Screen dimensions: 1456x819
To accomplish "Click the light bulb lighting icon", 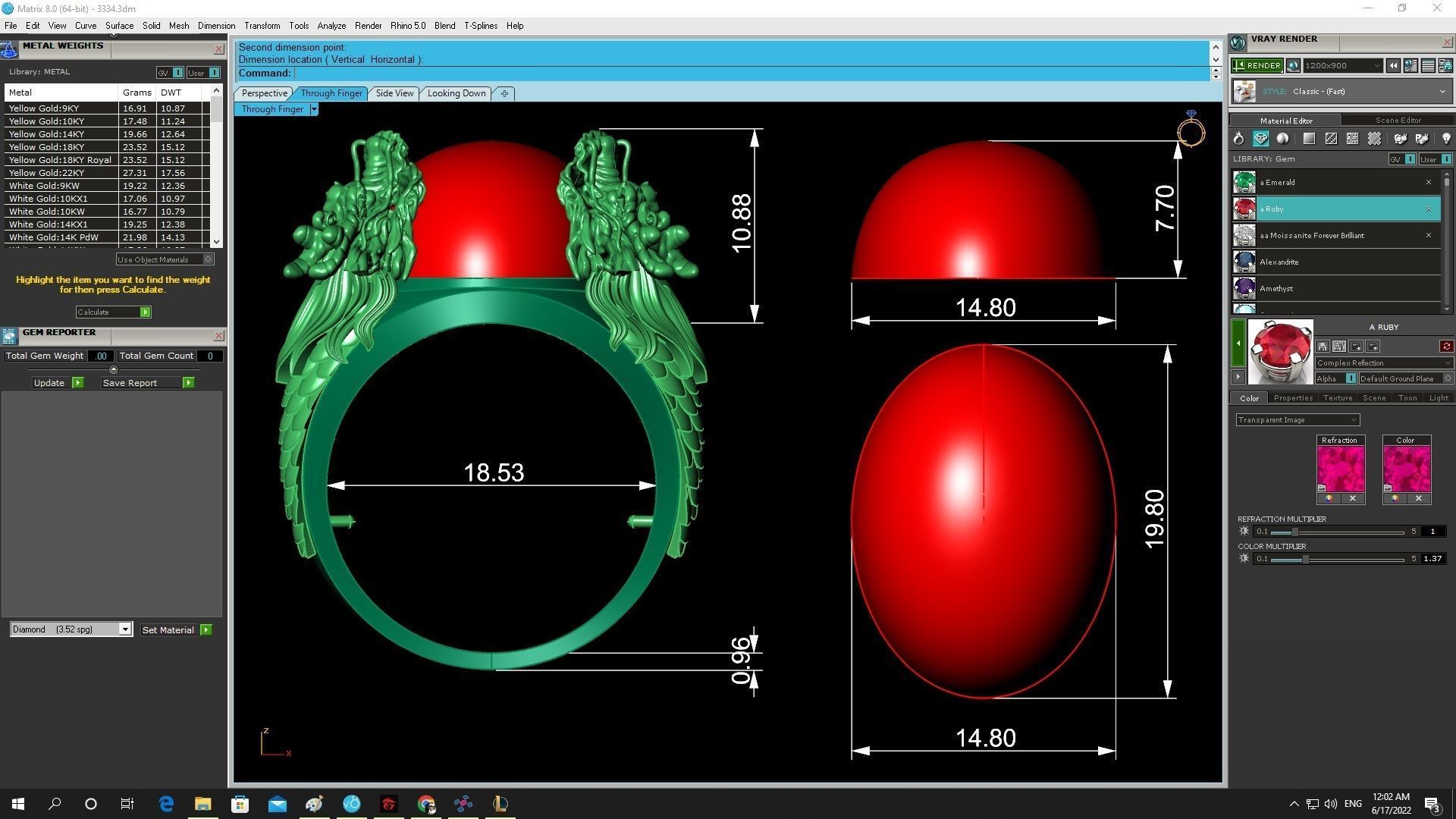I will [x=1446, y=139].
